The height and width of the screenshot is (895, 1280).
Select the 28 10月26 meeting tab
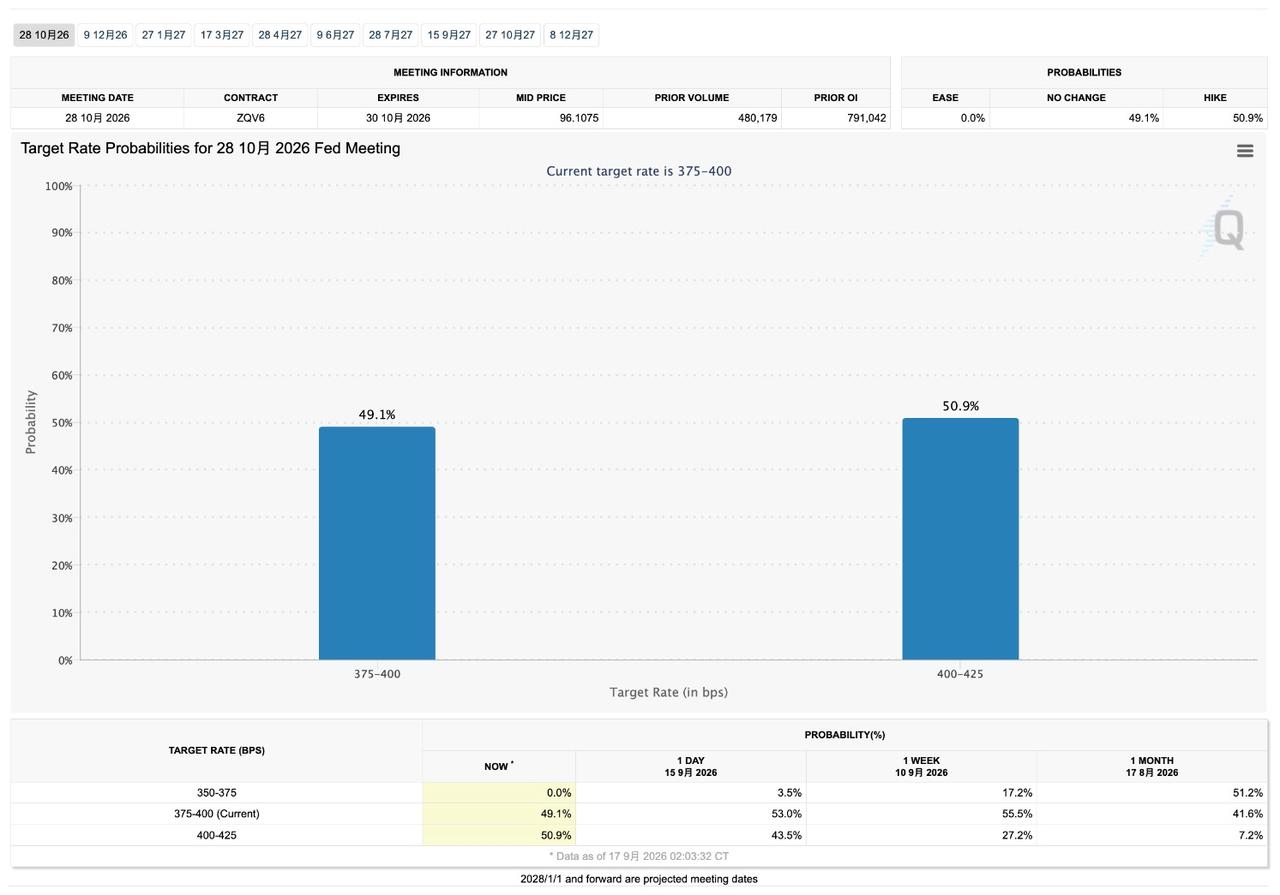click(44, 35)
